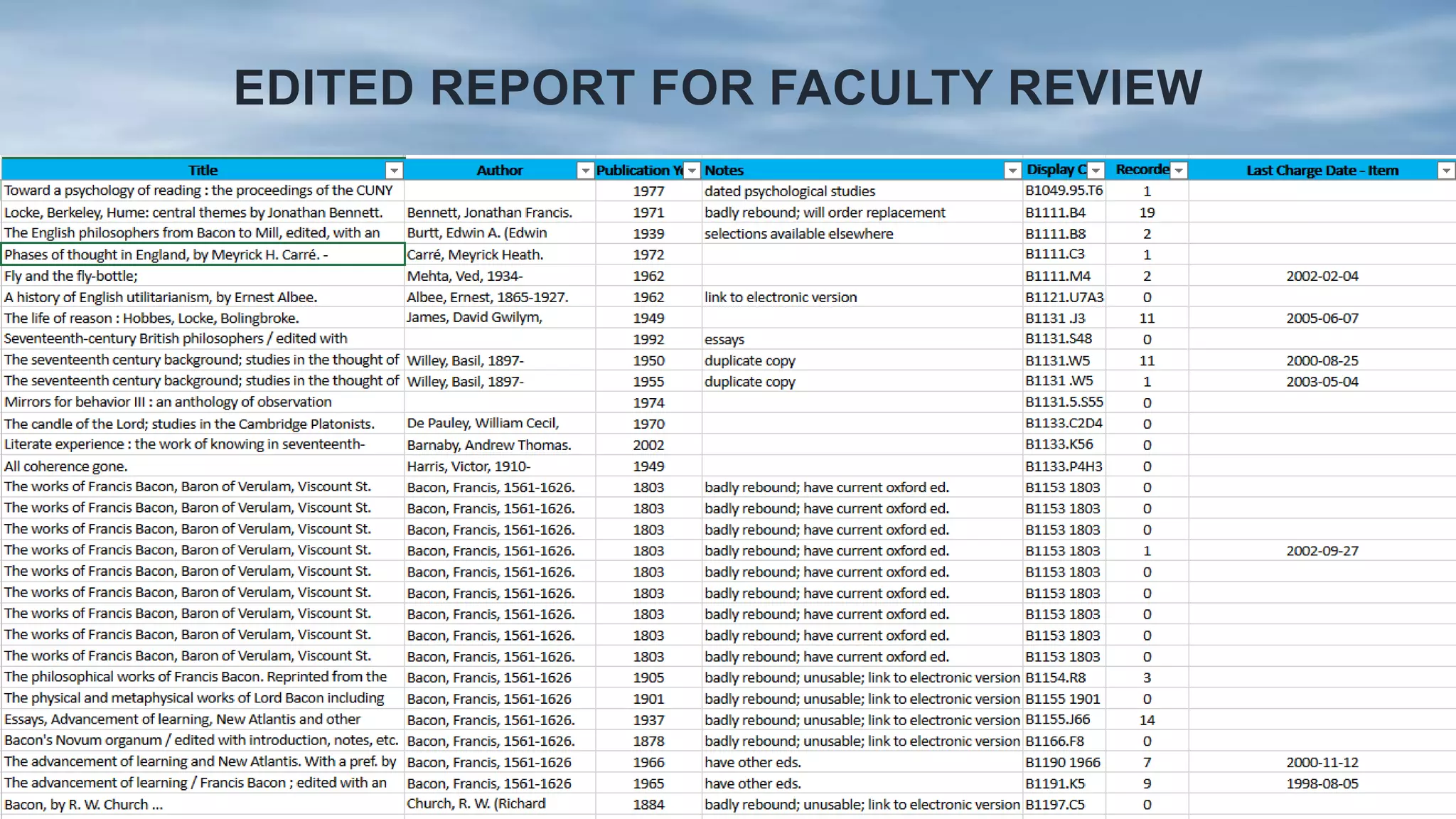Select cell 'Literate experience : the work of knowing'
This screenshot has width=1456, height=819.
pos(203,444)
